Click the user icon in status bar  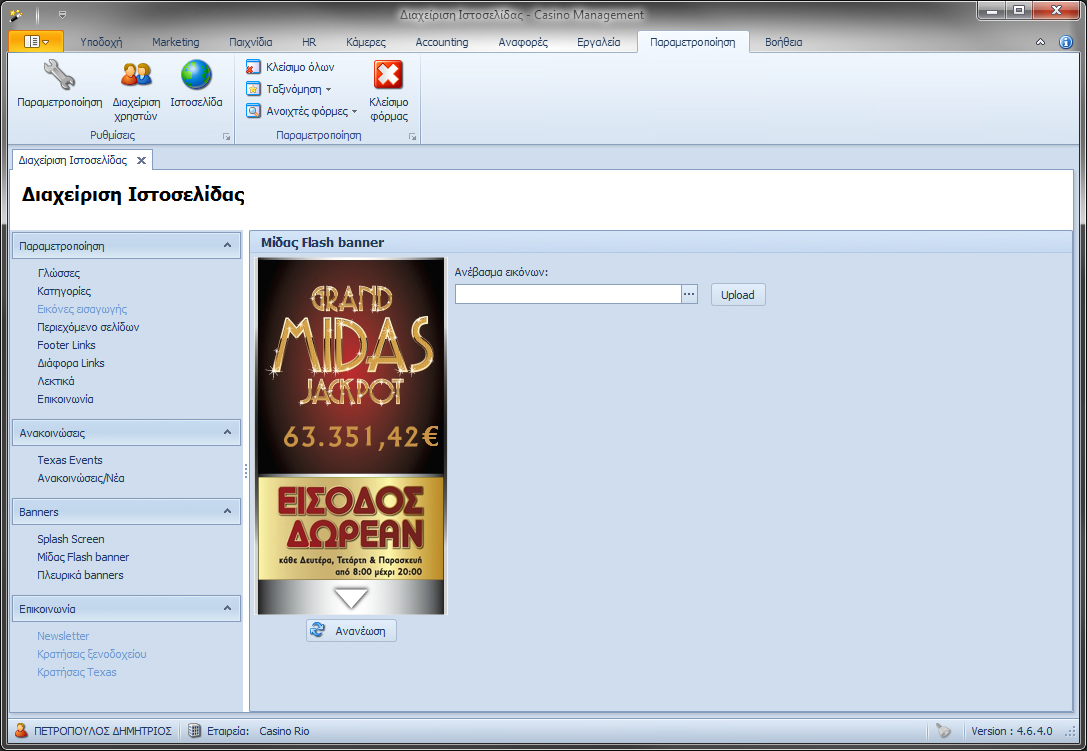(21, 731)
